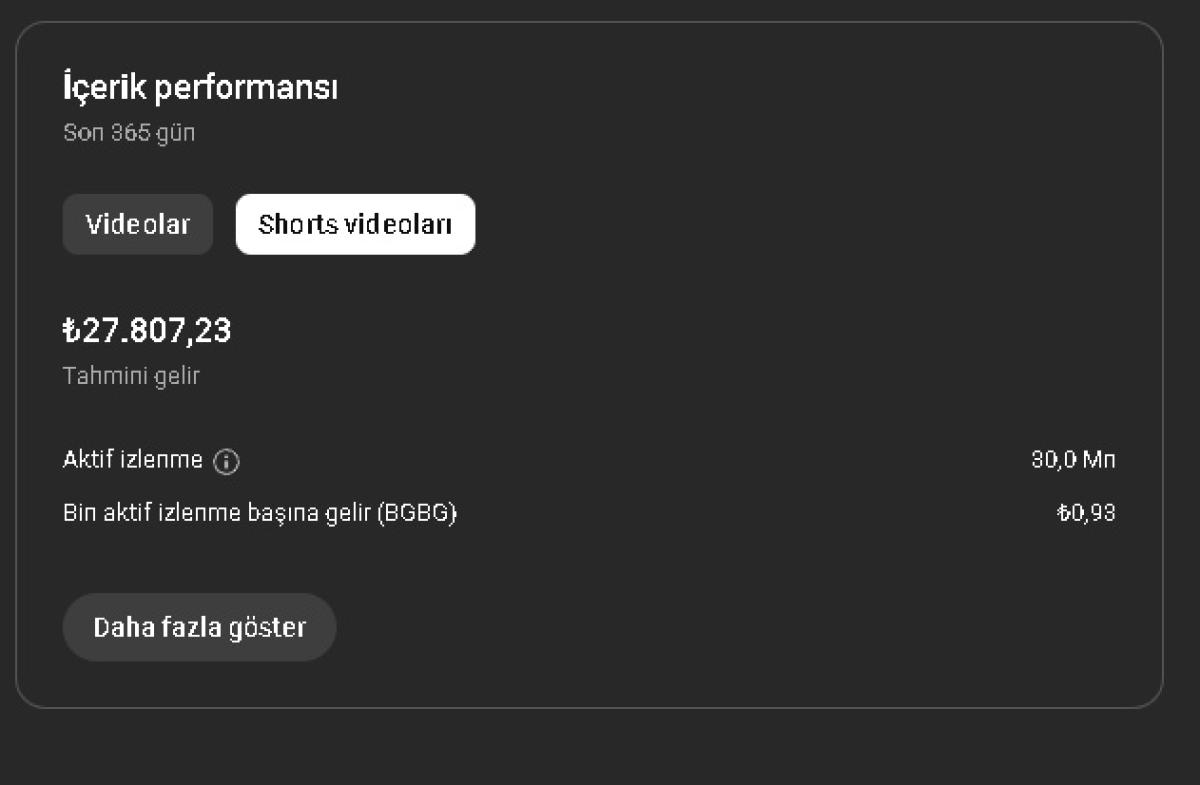Click the İçerik performansı heading
1200x785 pixels.
(200, 88)
